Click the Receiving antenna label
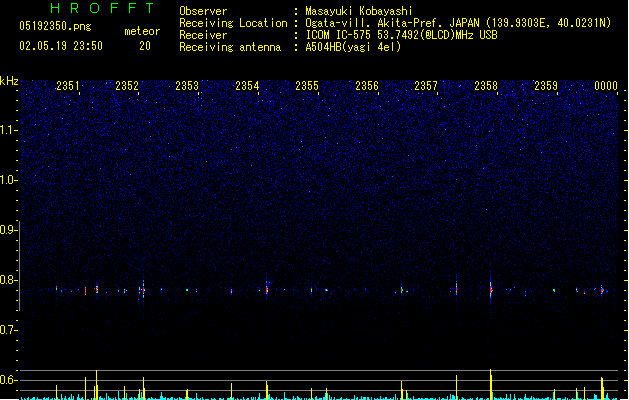Image resolution: width=629 pixels, height=400 pixels. pos(230,47)
